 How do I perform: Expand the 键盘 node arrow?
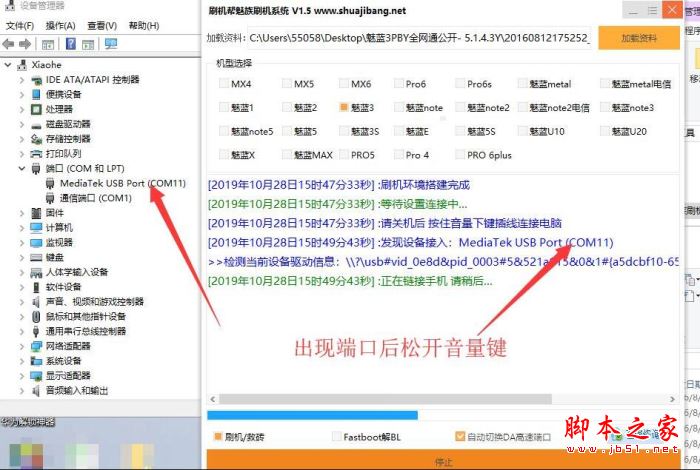(21, 258)
